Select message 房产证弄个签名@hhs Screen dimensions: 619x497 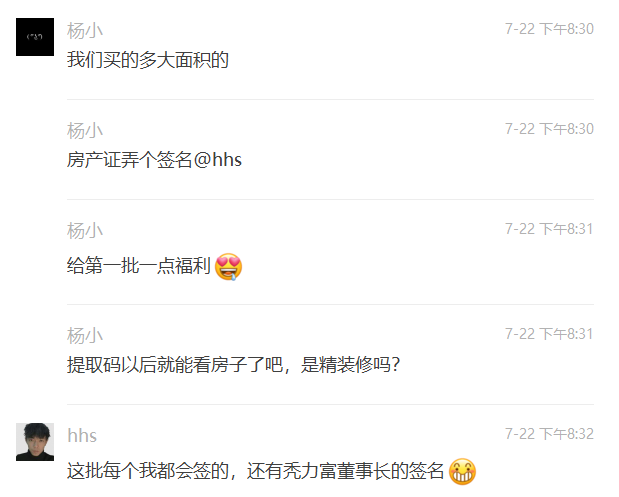click(x=154, y=160)
